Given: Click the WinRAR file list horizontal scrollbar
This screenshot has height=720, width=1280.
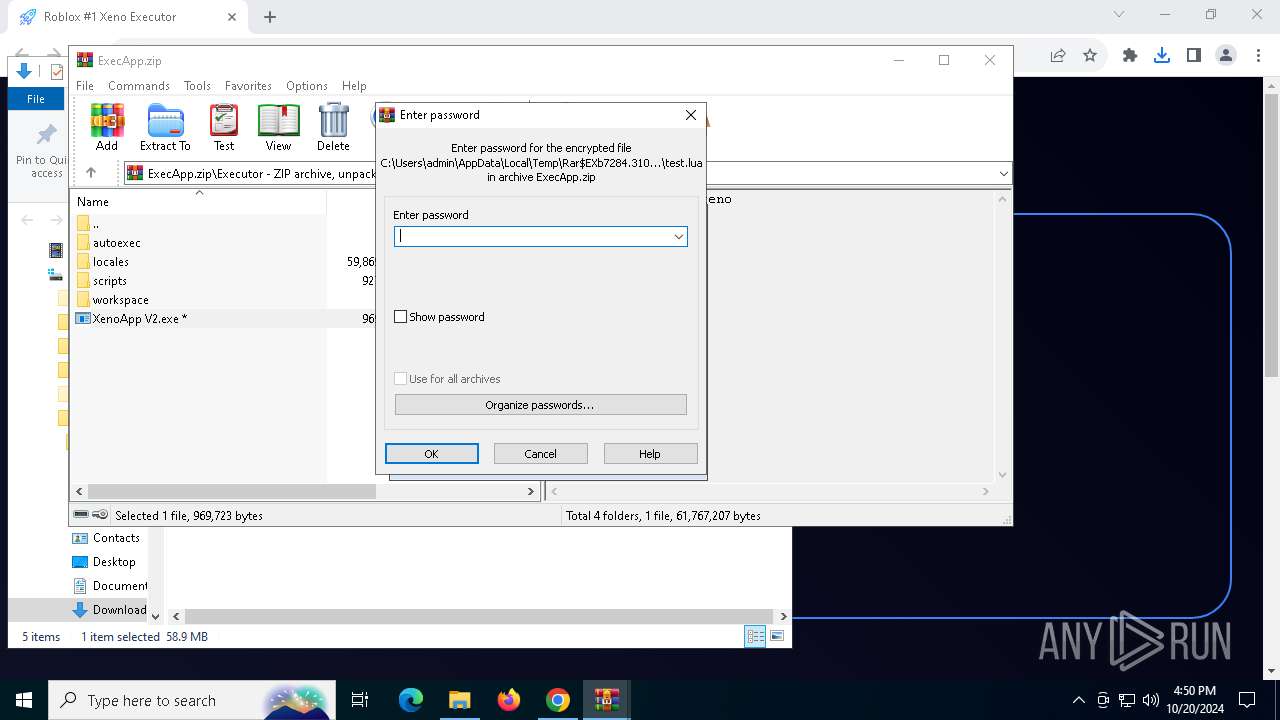Looking at the screenshot, I should point(232,492).
